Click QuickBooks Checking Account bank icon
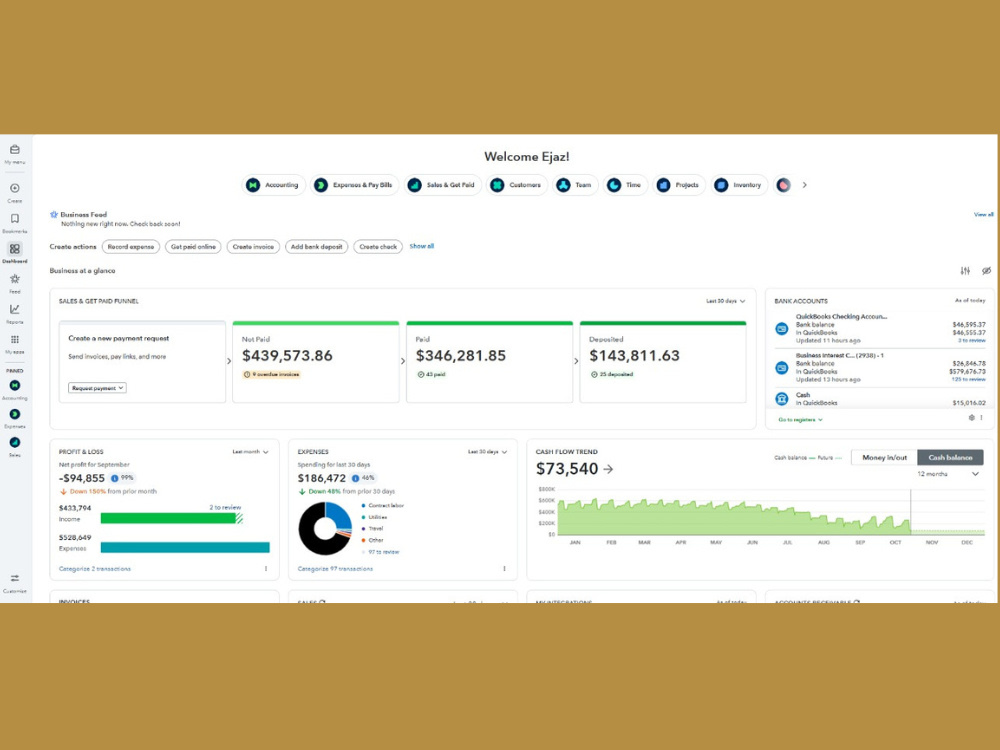Screen dimensions: 1000x750 (781, 329)
